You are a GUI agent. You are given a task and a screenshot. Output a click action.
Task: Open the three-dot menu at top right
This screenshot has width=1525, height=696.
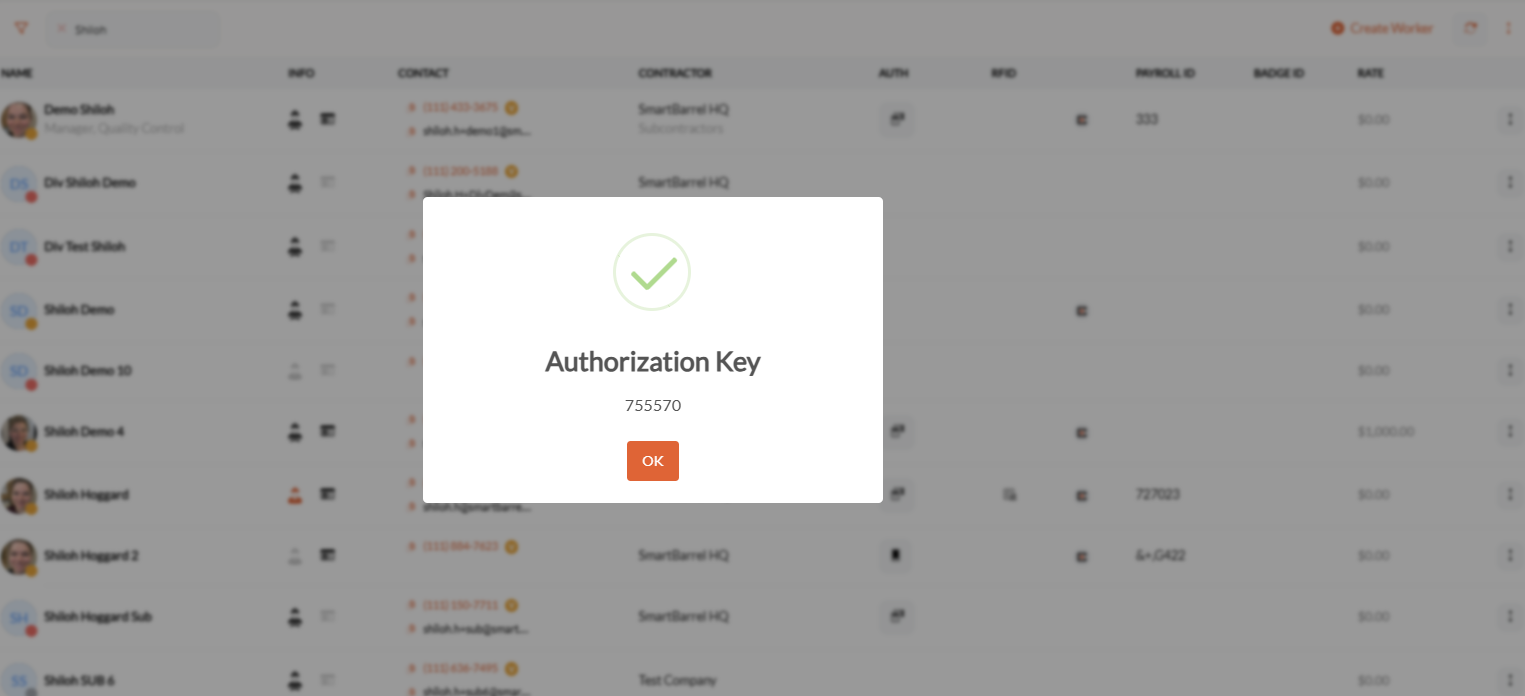point(1509,28)
